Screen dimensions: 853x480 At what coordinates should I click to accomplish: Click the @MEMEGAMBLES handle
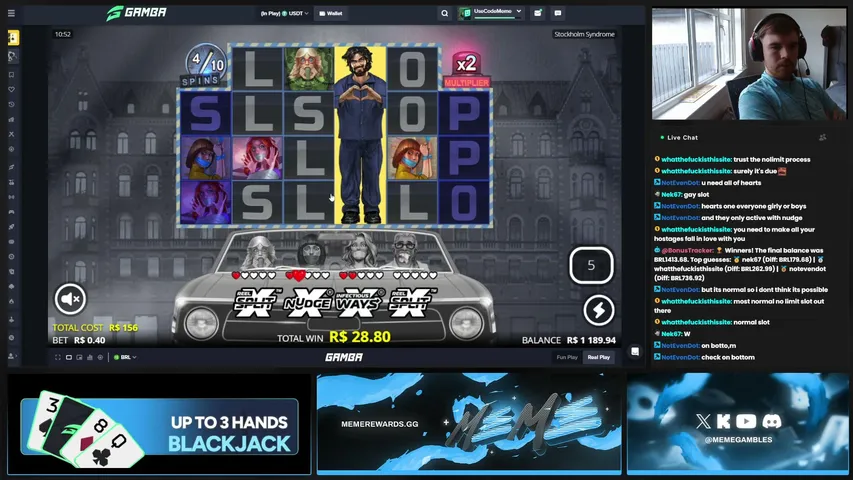tap(738, 440)
